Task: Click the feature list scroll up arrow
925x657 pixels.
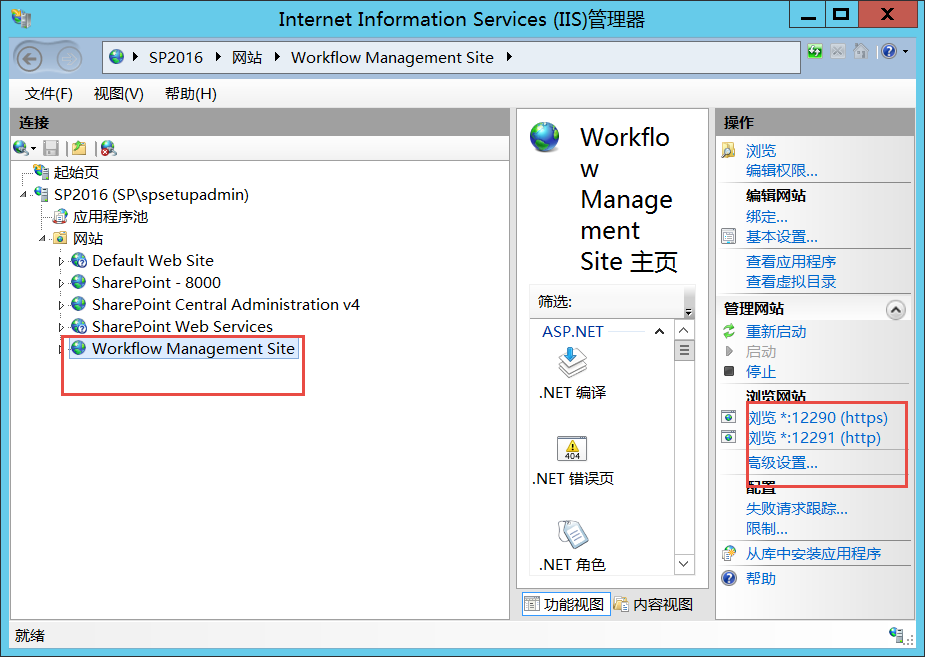Action: click(x=684, y=330)
